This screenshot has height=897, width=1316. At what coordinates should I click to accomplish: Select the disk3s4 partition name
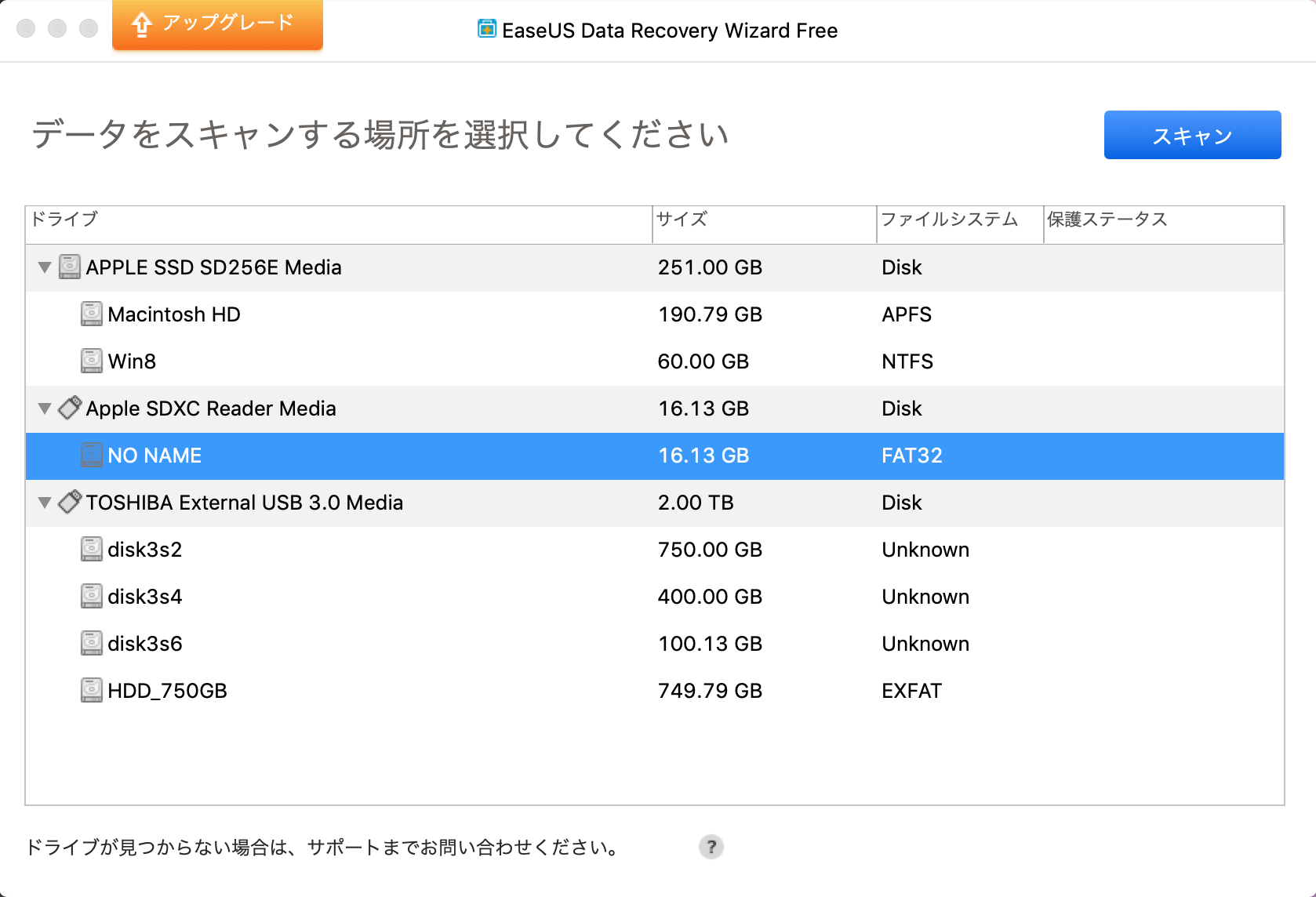[145, 597]
